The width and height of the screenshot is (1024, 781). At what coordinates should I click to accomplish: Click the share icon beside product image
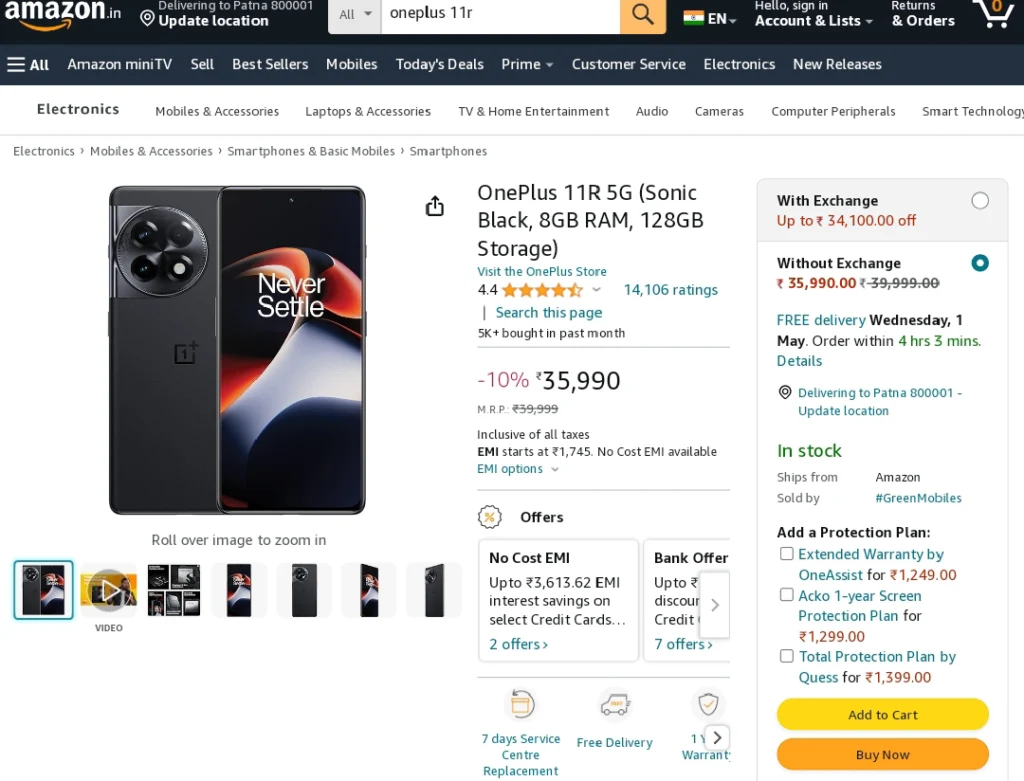tap(435, 206)
